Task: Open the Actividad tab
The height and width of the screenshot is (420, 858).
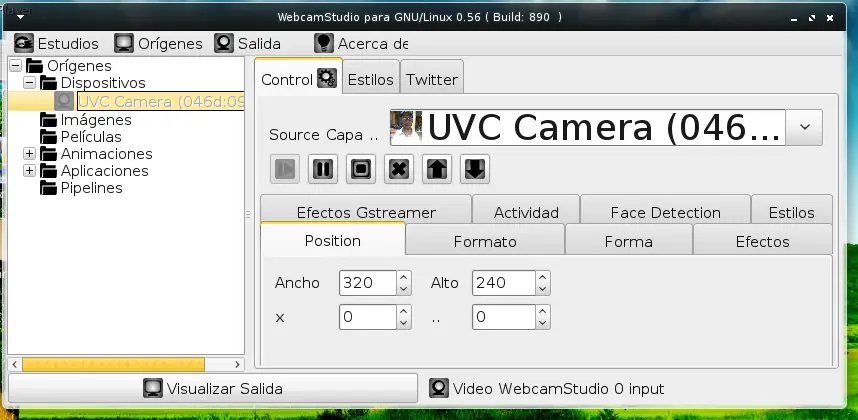Action: point(526,212)
